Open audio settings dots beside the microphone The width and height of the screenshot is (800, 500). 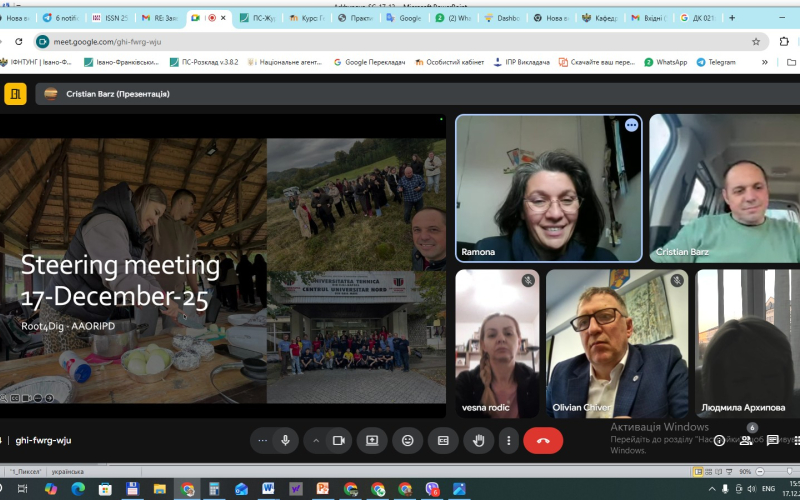[x=263, y=440]
